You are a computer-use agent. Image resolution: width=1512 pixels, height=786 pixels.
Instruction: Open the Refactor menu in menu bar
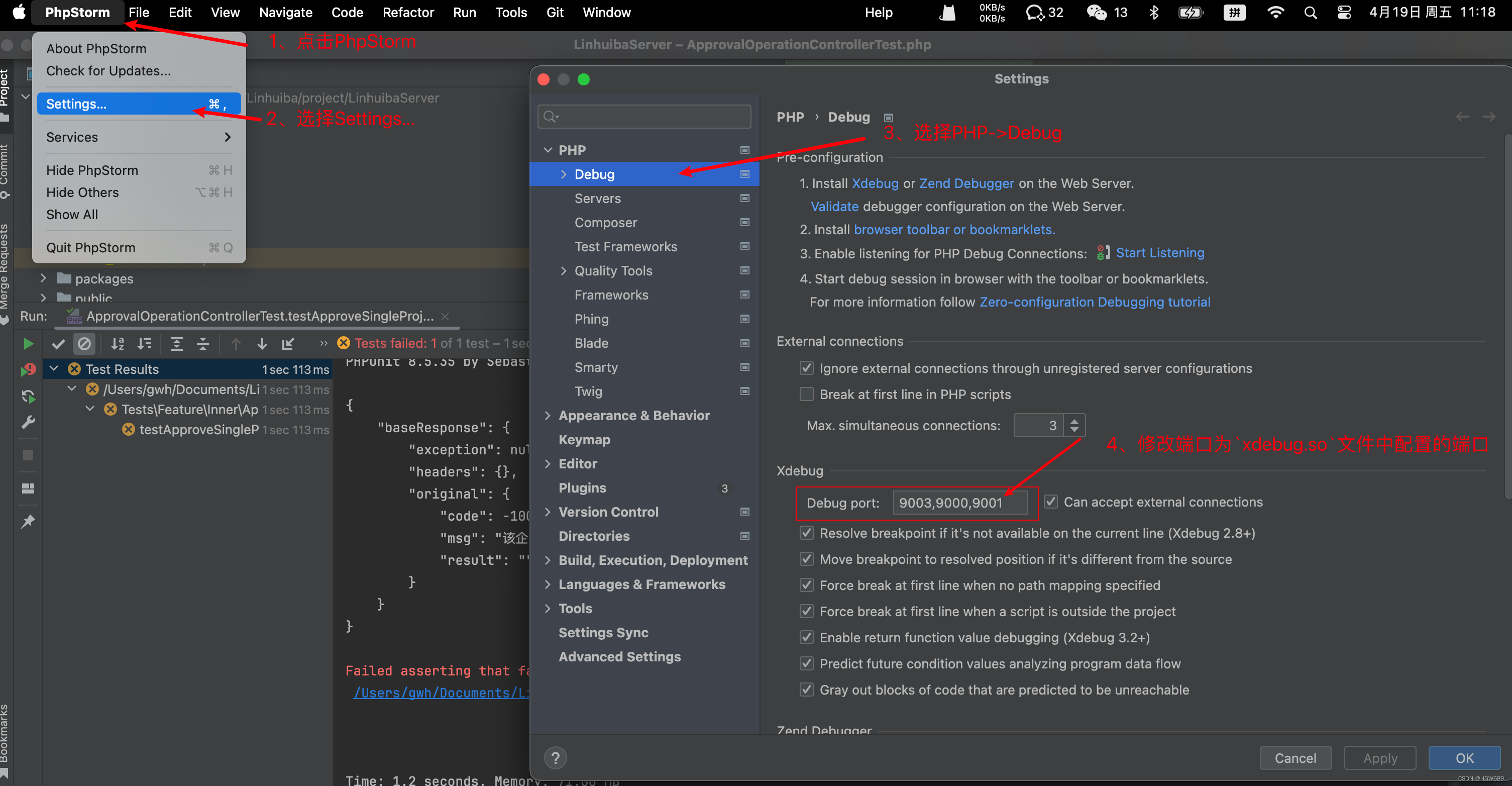[408, 13]
